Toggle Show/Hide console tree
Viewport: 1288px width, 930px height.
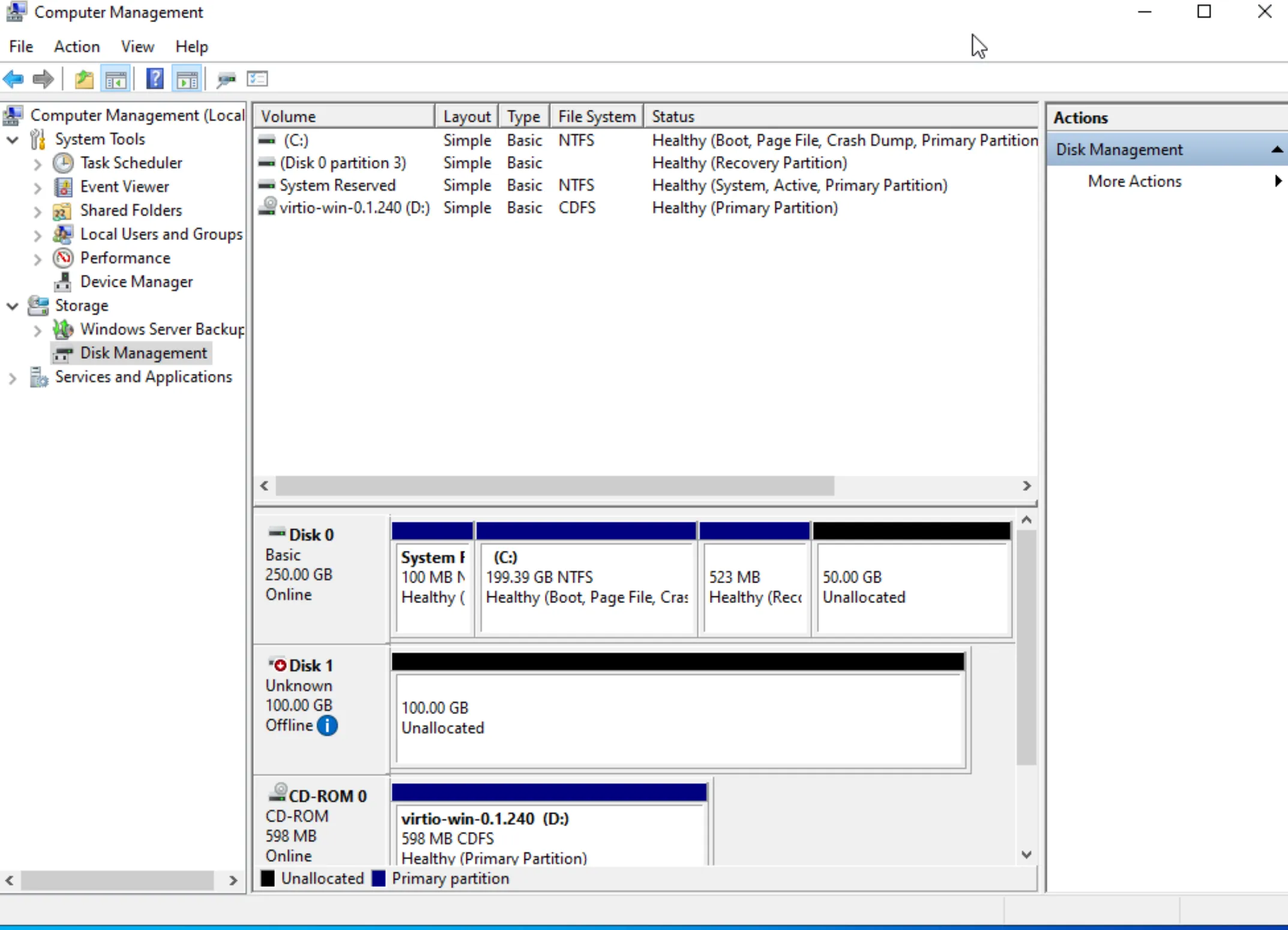(x=115, y=79)
